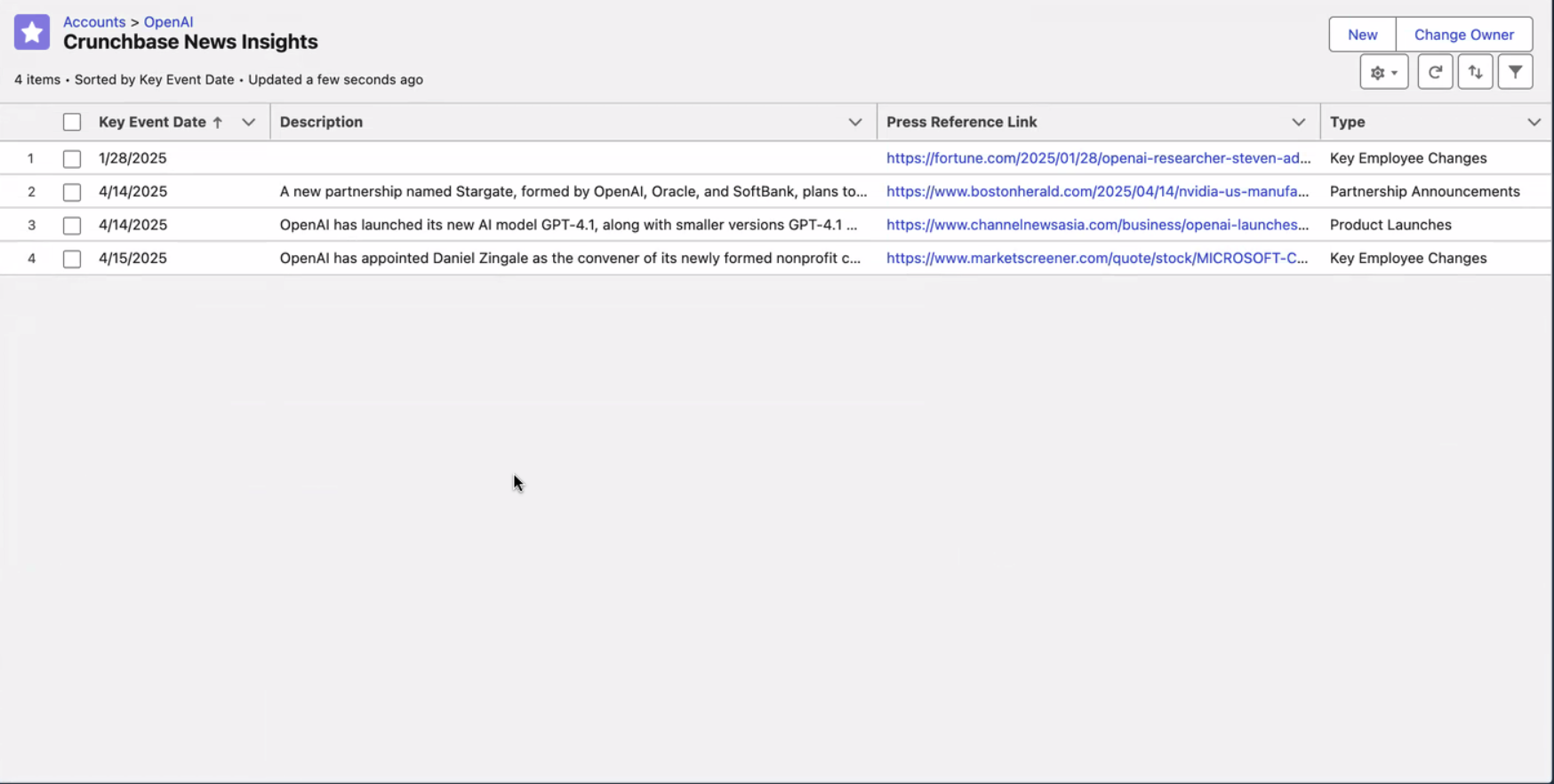Click Partnership Announcements type cell
1554x784 pixels.
tap(1424, 191)
